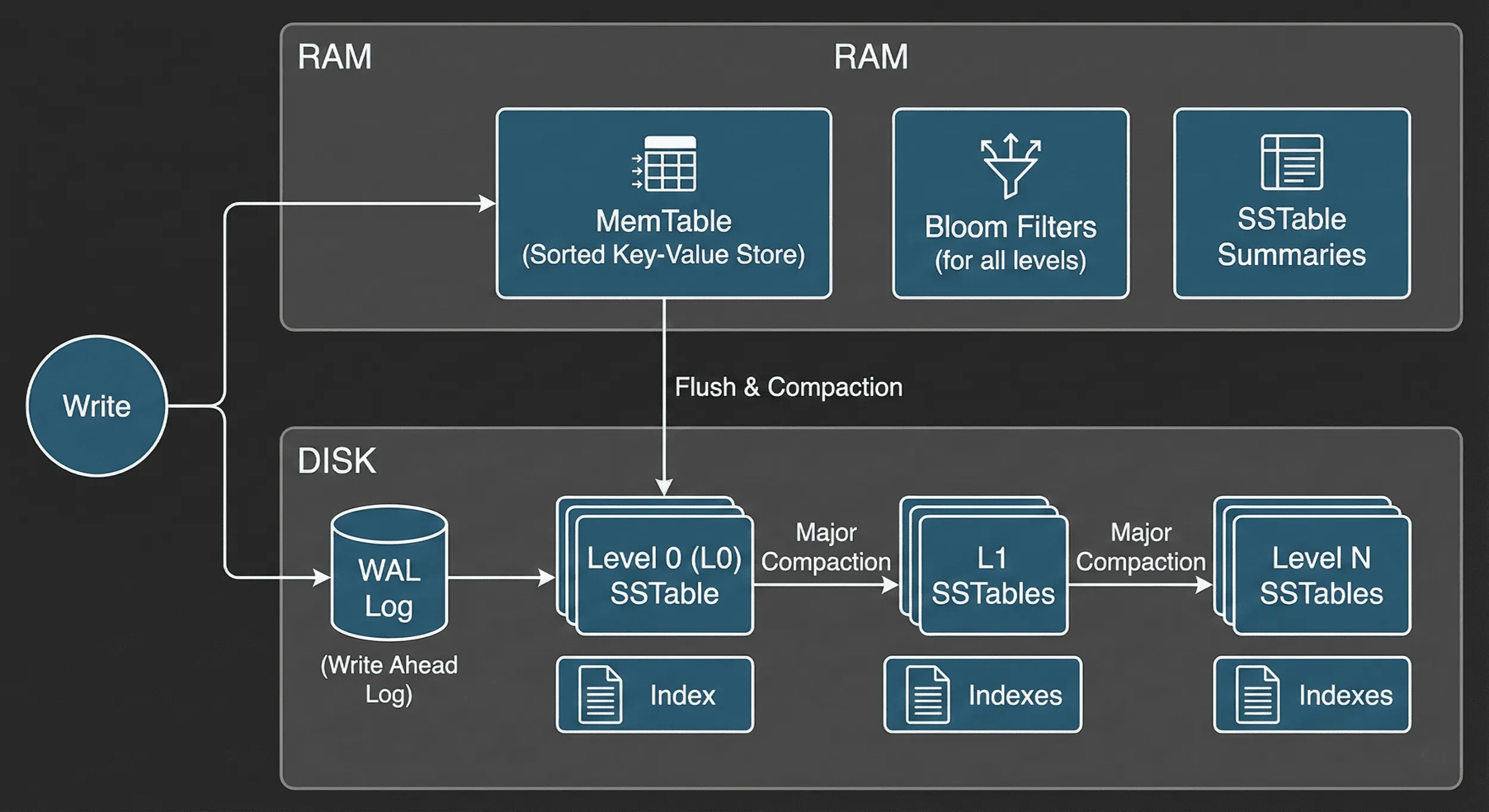Select the top-left RAM section label

point(335,57)
